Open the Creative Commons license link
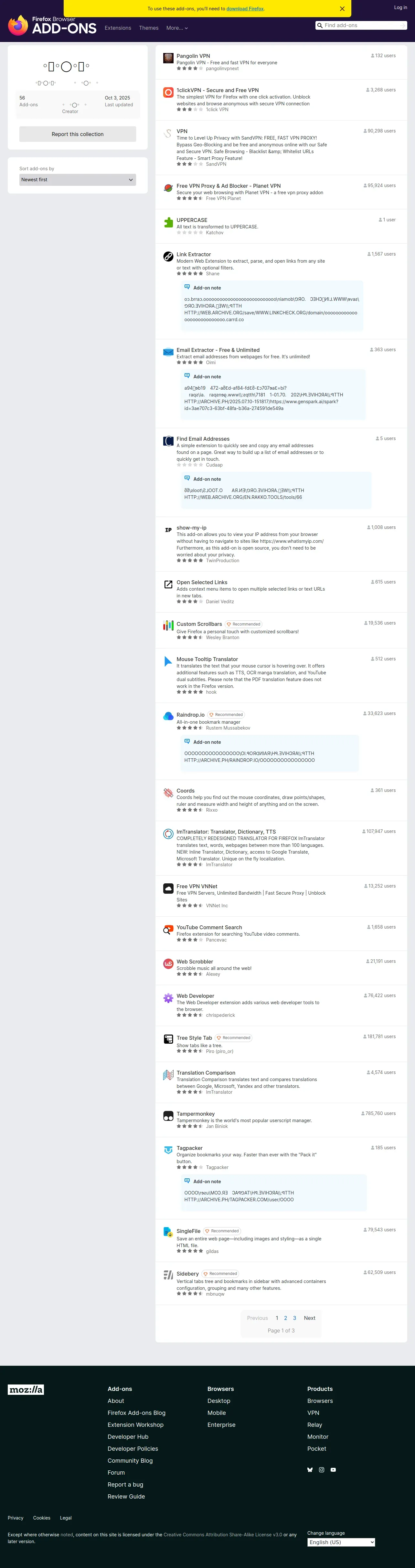This screenshot has height=1568, width=415. (x=223, y=1534)
